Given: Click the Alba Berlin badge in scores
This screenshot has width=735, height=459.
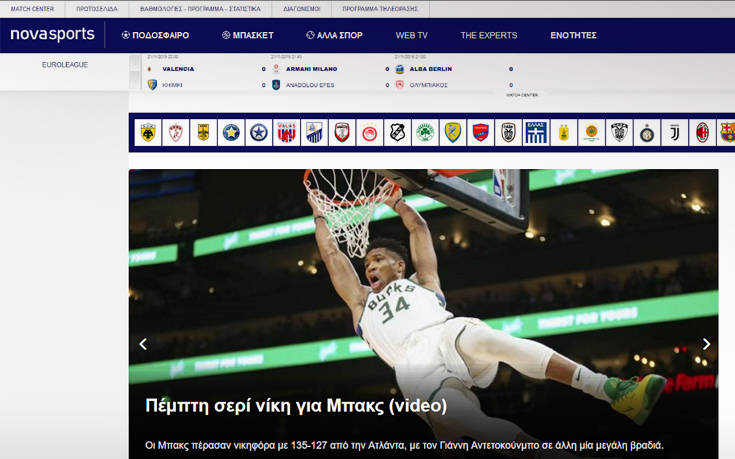Looking at the screenshot, I should (x=399, y=69).
